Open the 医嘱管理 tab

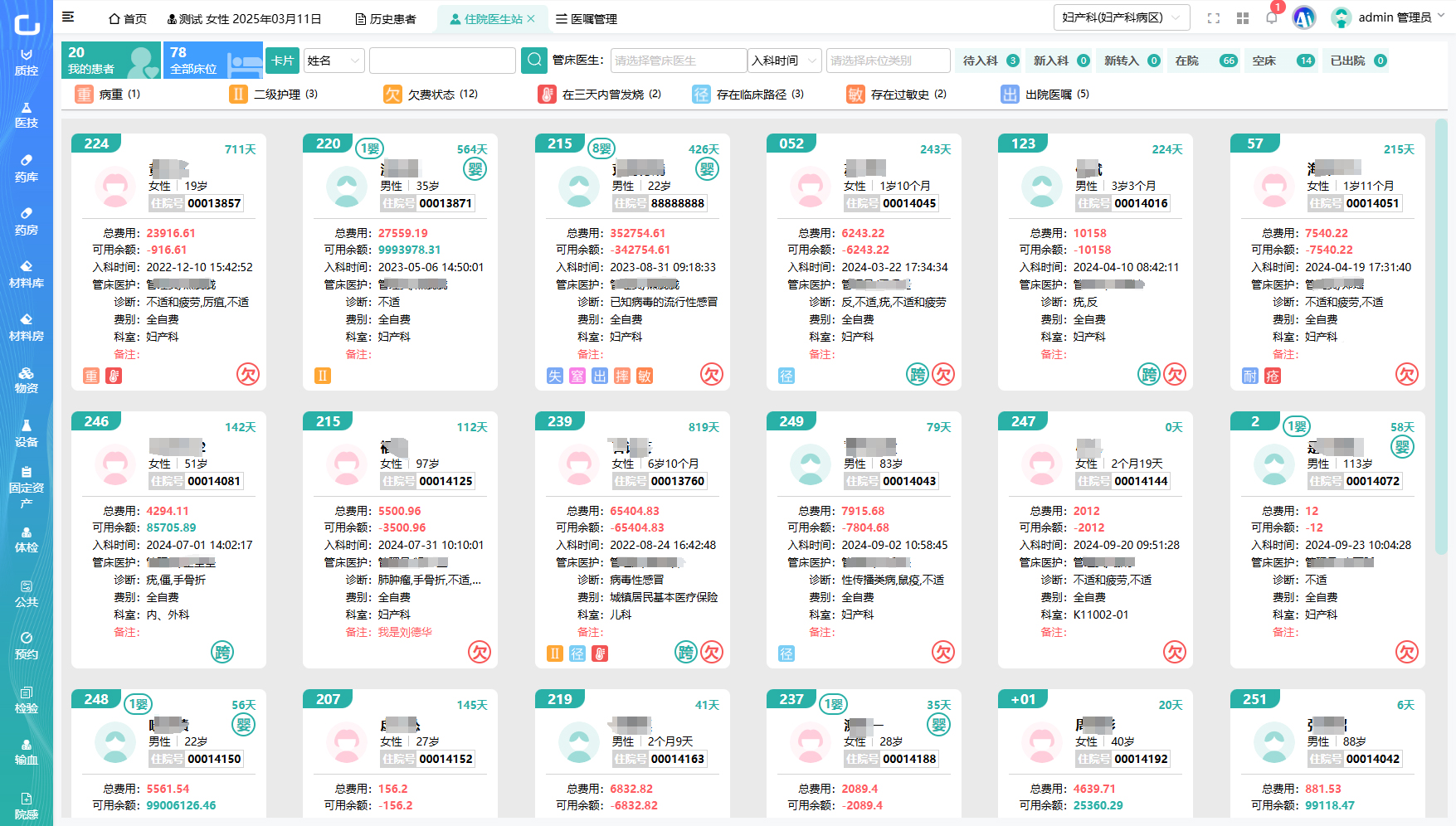587,18
